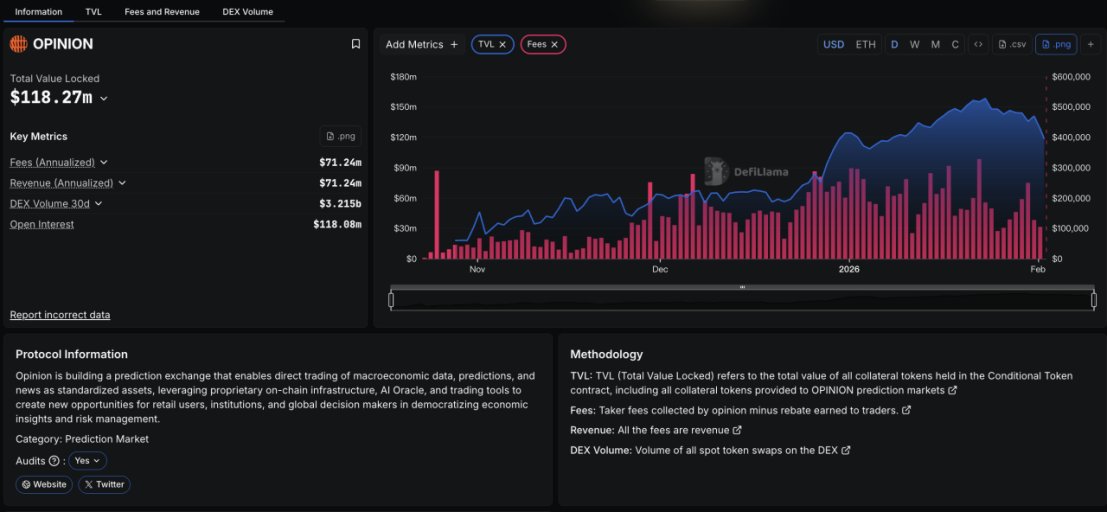
Task: Click the Nov label on chart axis
Action: pos(478,269)
